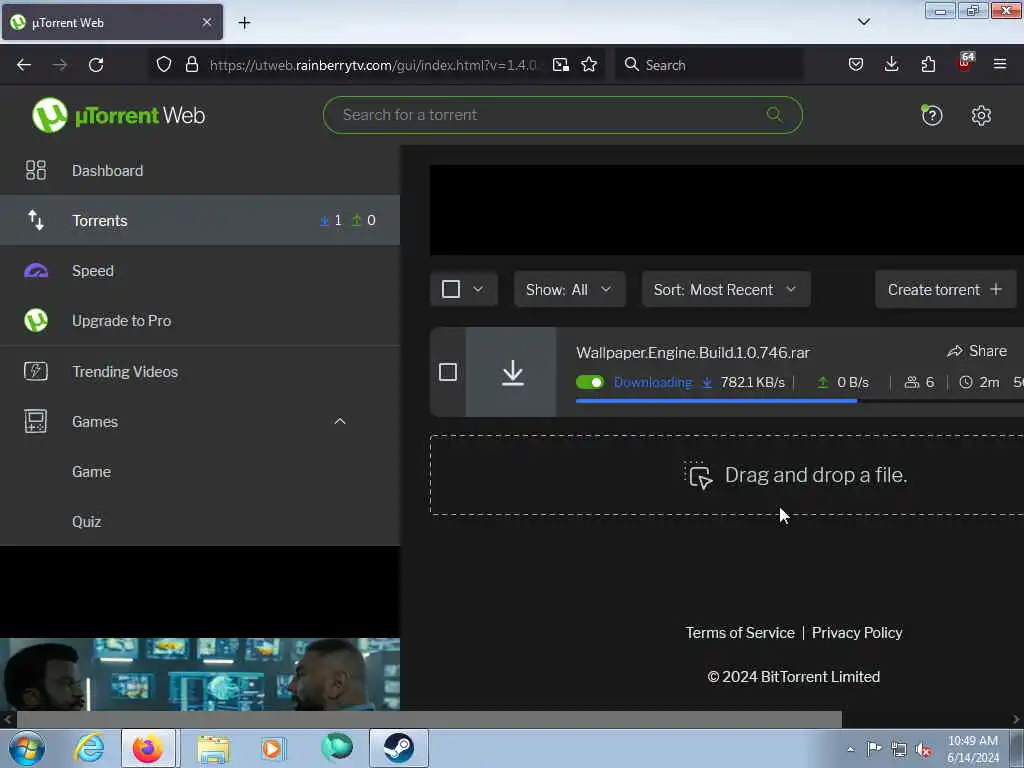This screenshot has width=1024, height=768.
Task: Click the Games console icon
Action: (36, 421)
